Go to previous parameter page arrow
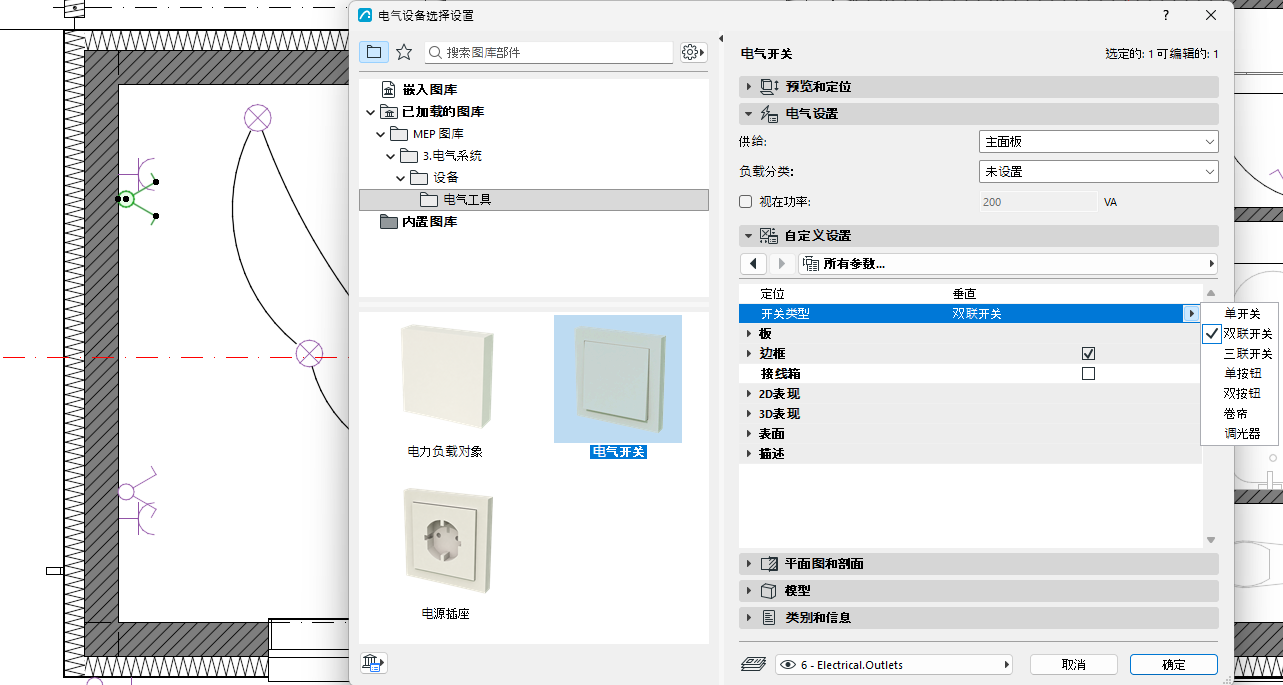The width and height of the screenshot is (1283, 685). pyautogui.click(x=753, y=264)
